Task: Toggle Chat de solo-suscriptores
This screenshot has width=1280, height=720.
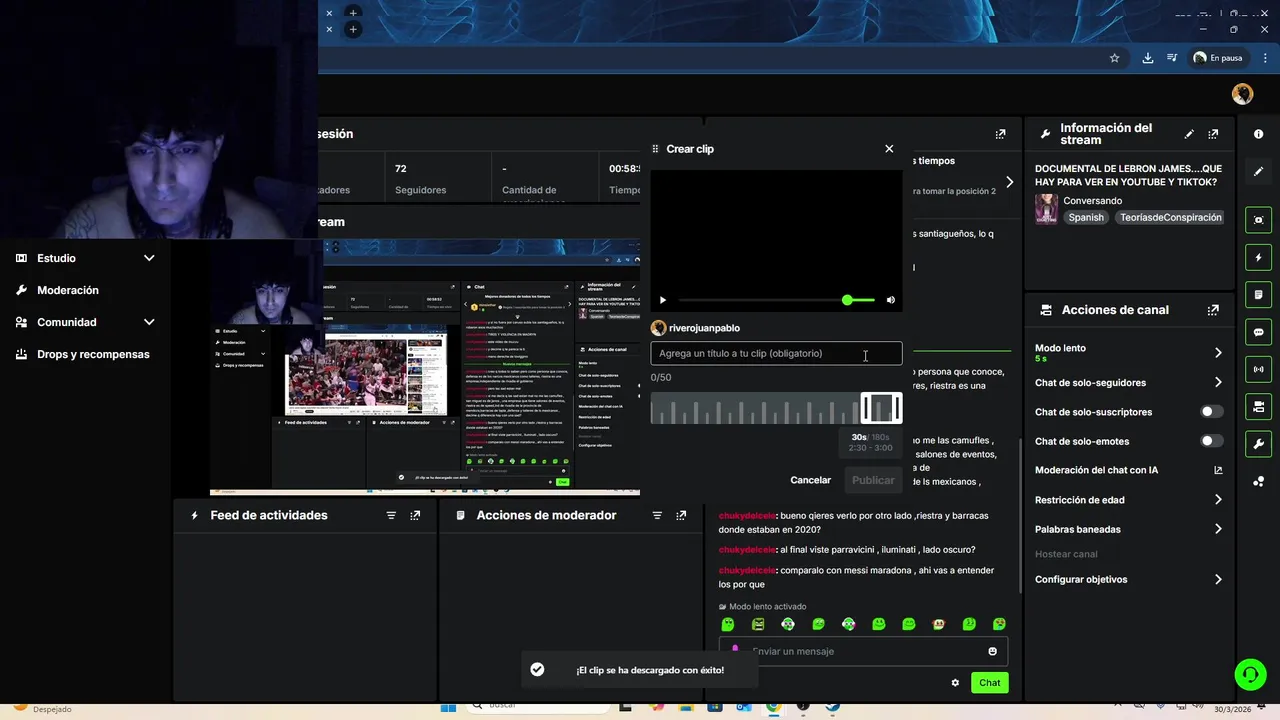Action: [1211, 412]
